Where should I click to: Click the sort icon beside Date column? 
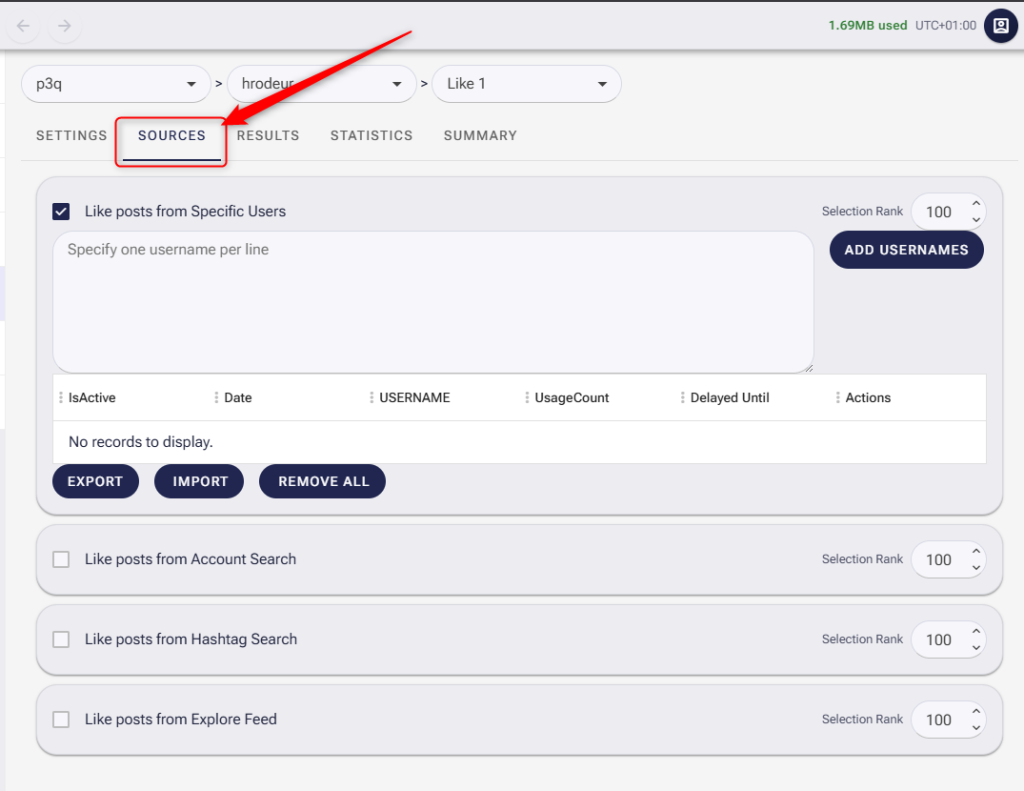point(217,397)
